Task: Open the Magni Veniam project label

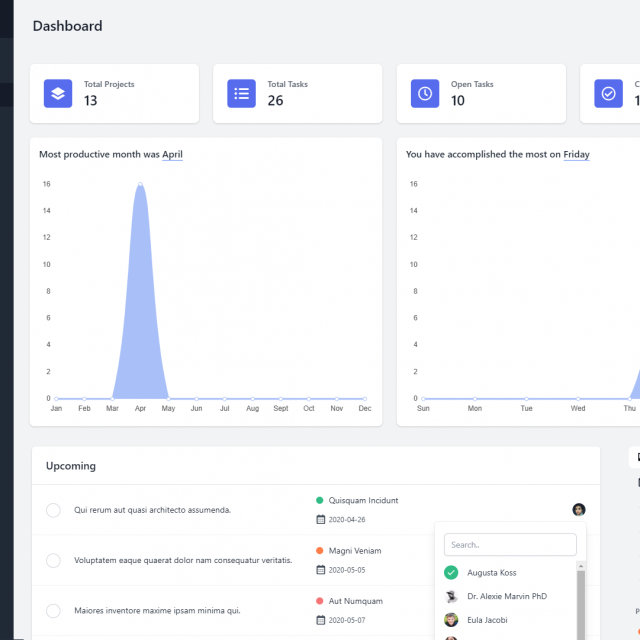Action: click(x=355, y=551)
